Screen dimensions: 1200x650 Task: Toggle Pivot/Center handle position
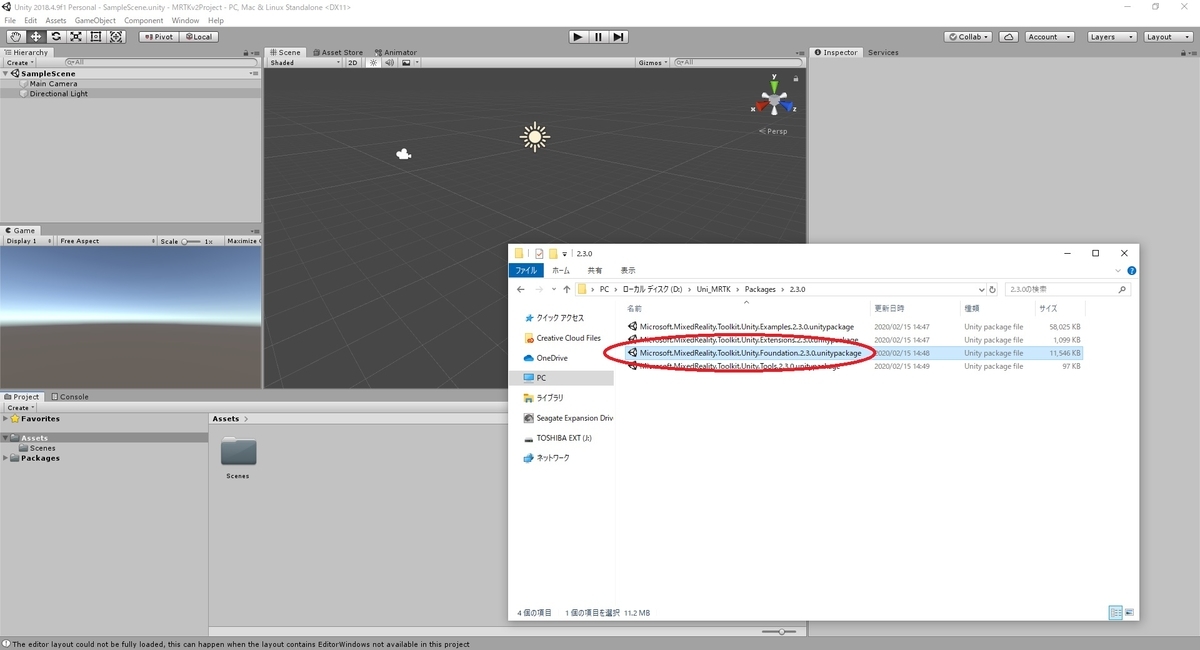pyautogui.click(x=158, y=37)
